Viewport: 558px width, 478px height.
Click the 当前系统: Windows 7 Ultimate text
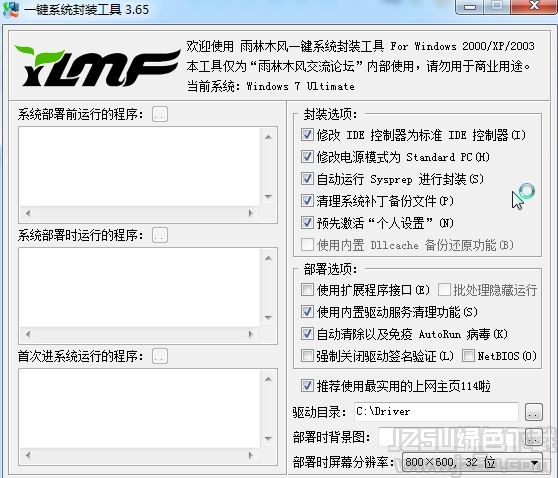tap(270, 86)
